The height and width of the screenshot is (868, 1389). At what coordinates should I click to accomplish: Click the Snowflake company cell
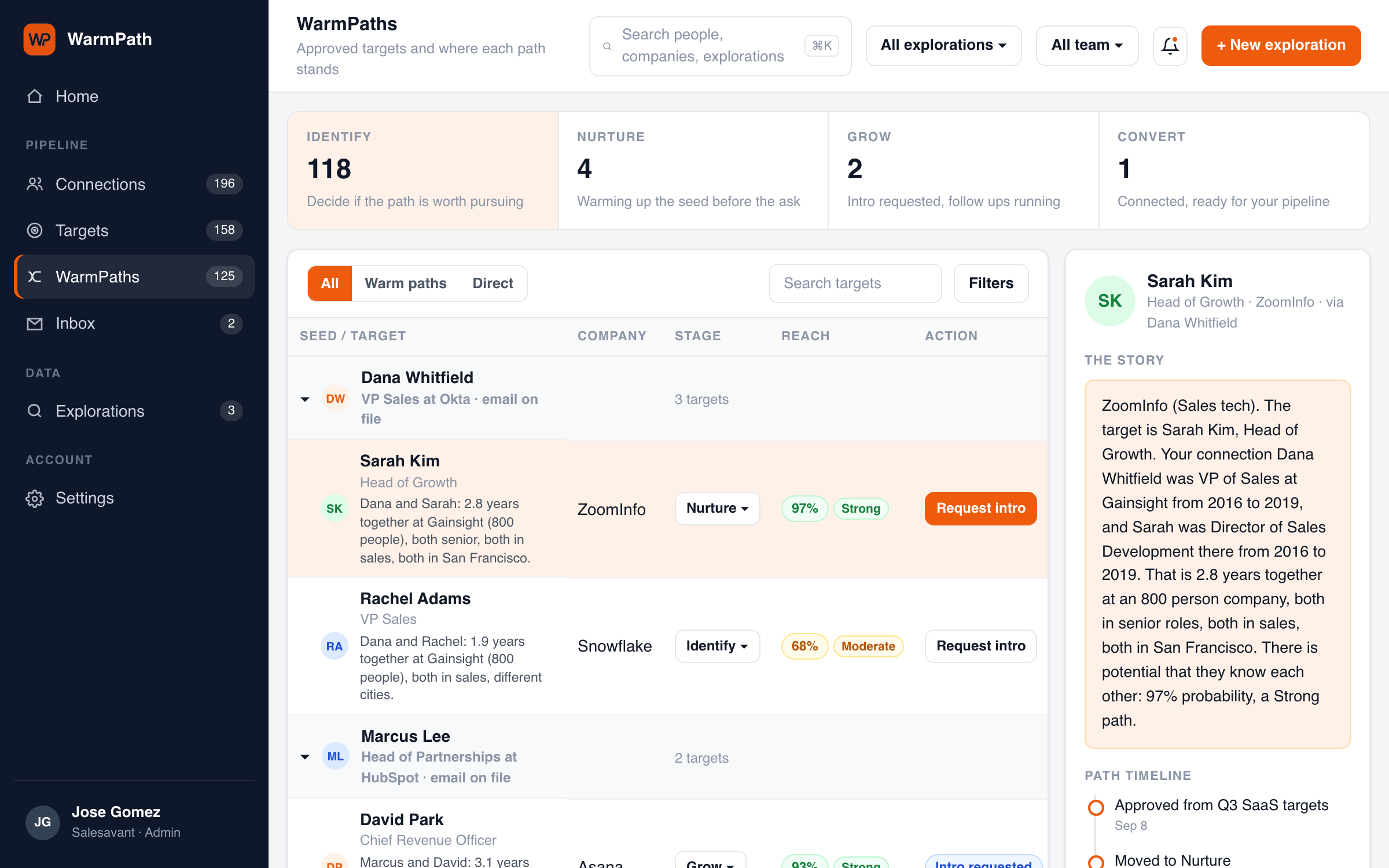pos(615,646)
